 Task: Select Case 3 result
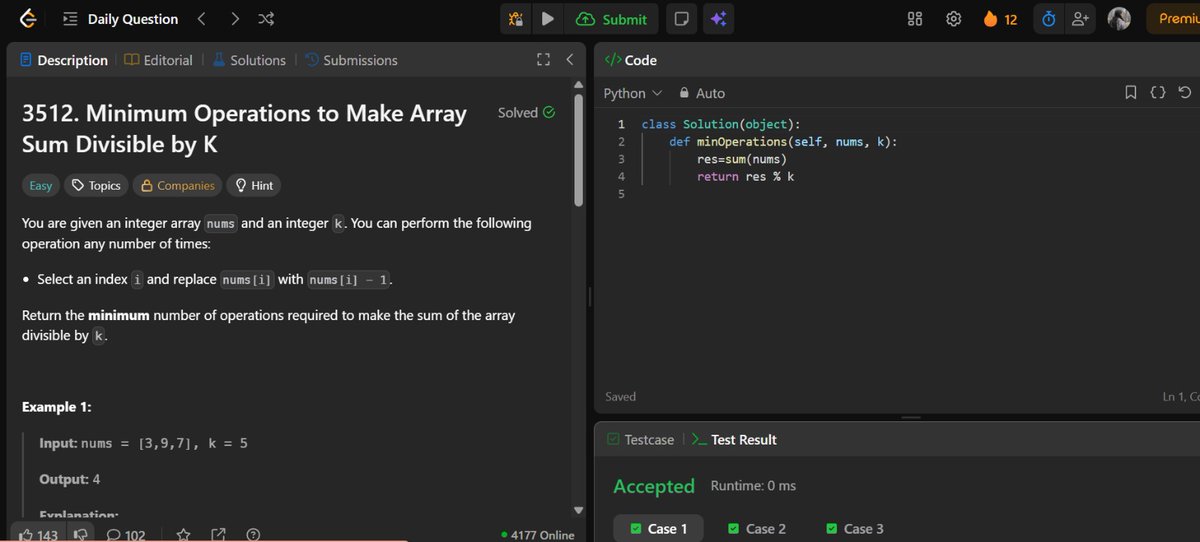(854, 528)
